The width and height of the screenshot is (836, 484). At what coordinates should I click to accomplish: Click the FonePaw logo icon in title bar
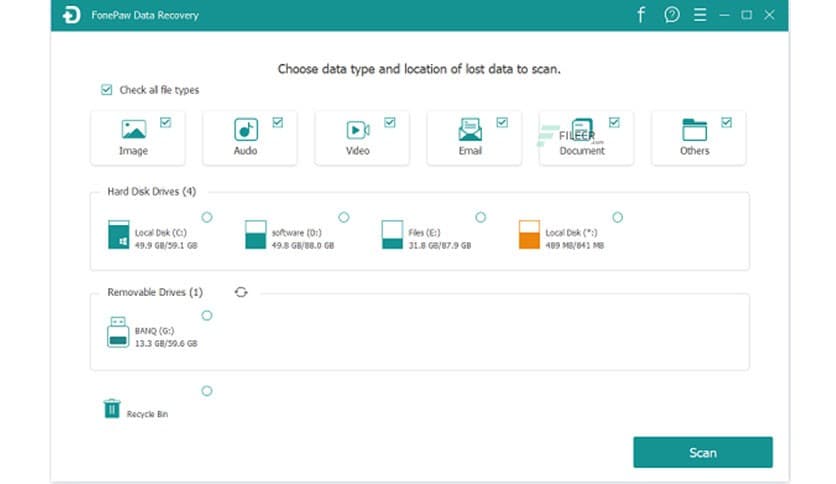point(71,15)
